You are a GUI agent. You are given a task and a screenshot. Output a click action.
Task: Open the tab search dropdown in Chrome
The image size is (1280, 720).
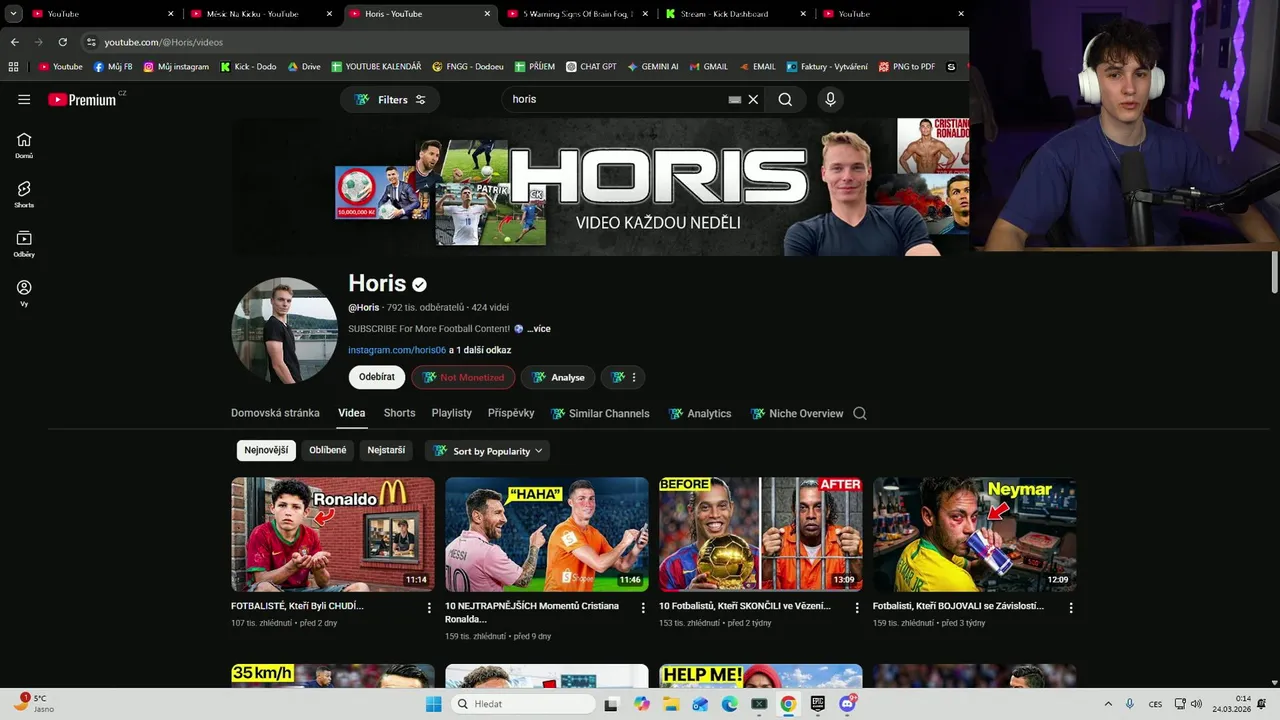pos(14,14)
